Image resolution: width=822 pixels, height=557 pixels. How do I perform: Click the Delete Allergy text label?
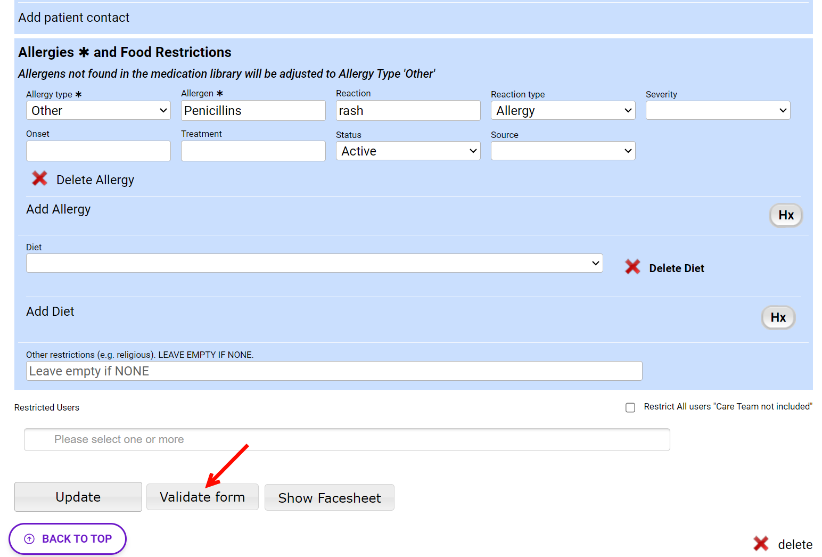click(x=95, y=180)
